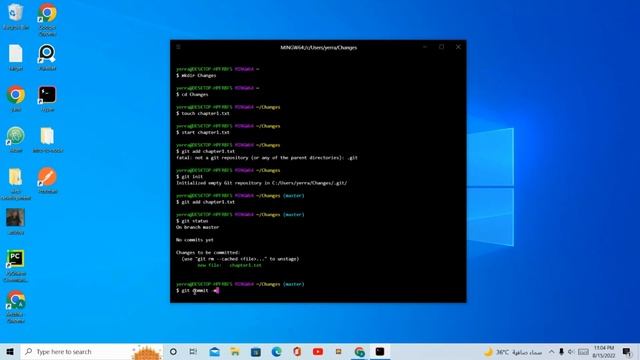Open the bottom Google Chrome profile shortcut

[x=16, y=307]
